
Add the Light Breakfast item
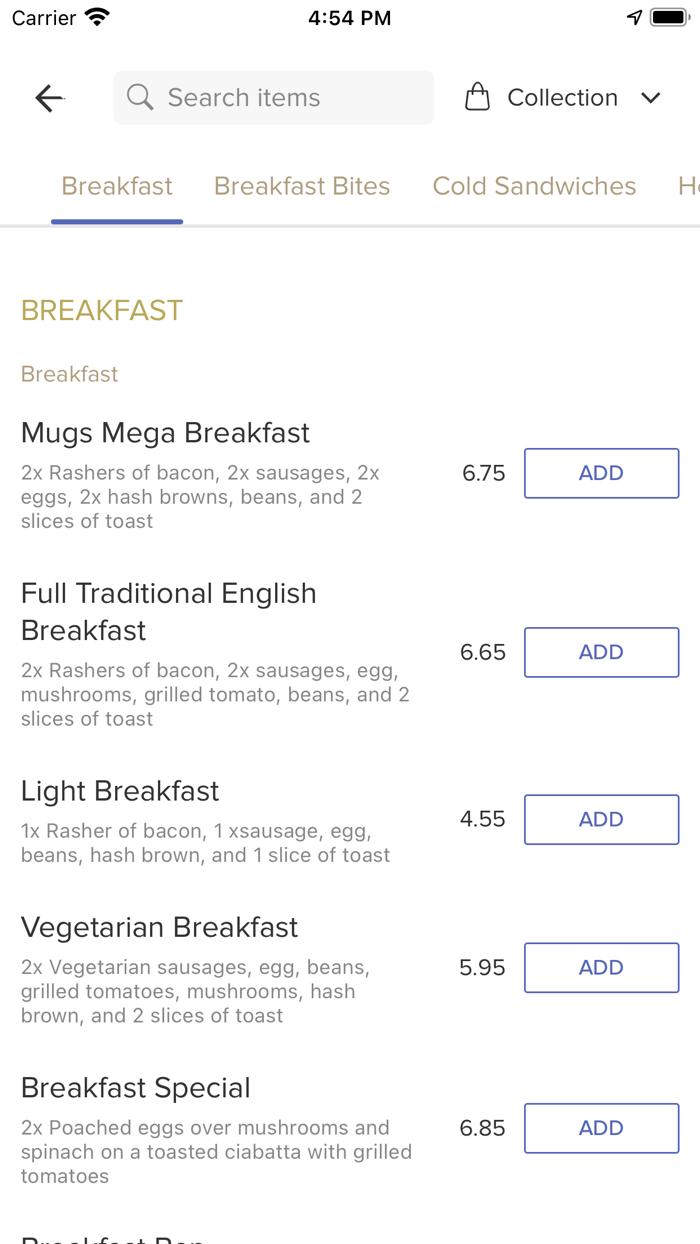click(x=601, y=819)
